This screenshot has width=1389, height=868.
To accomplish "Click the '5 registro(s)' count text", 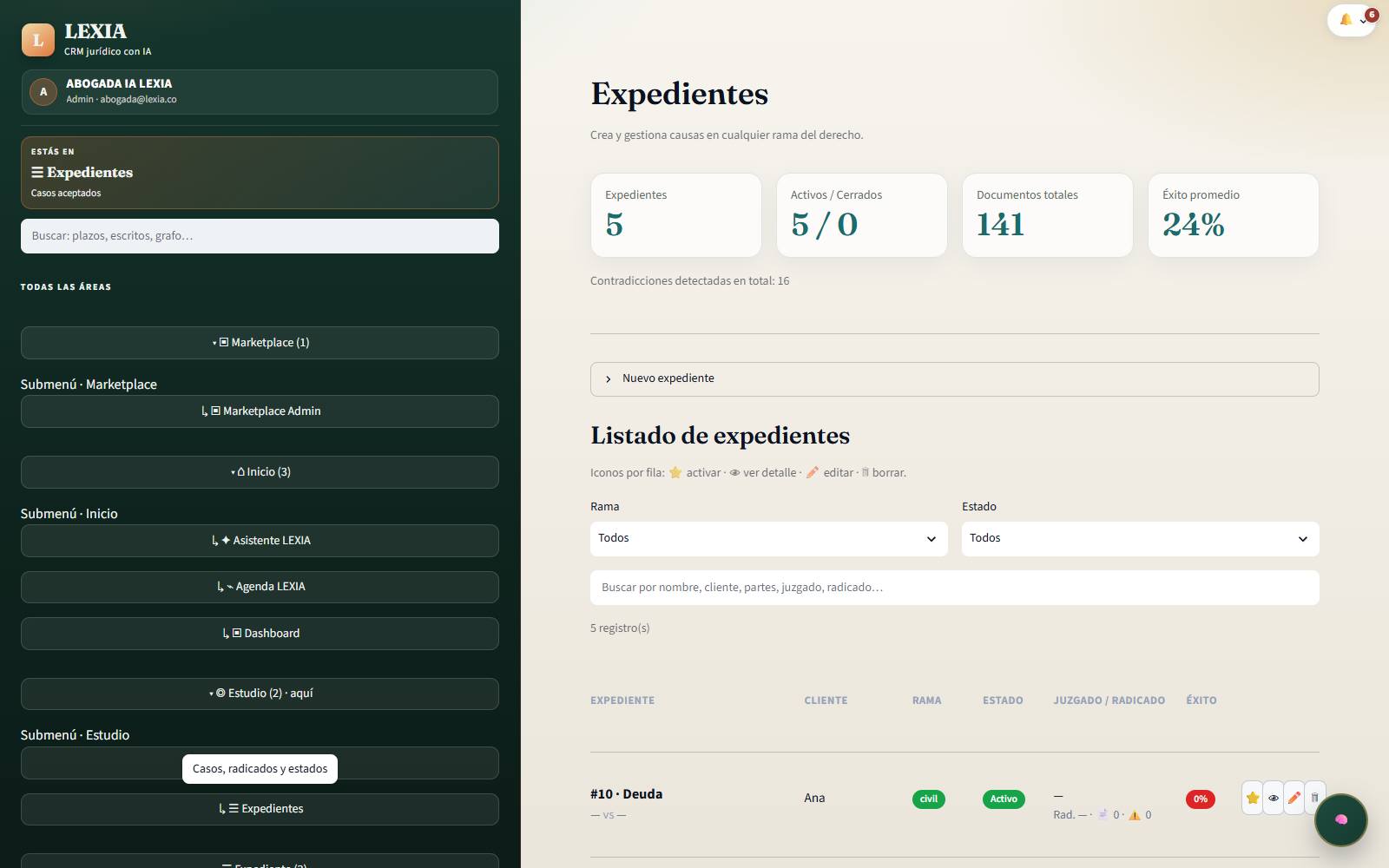I will coord(620,628).
